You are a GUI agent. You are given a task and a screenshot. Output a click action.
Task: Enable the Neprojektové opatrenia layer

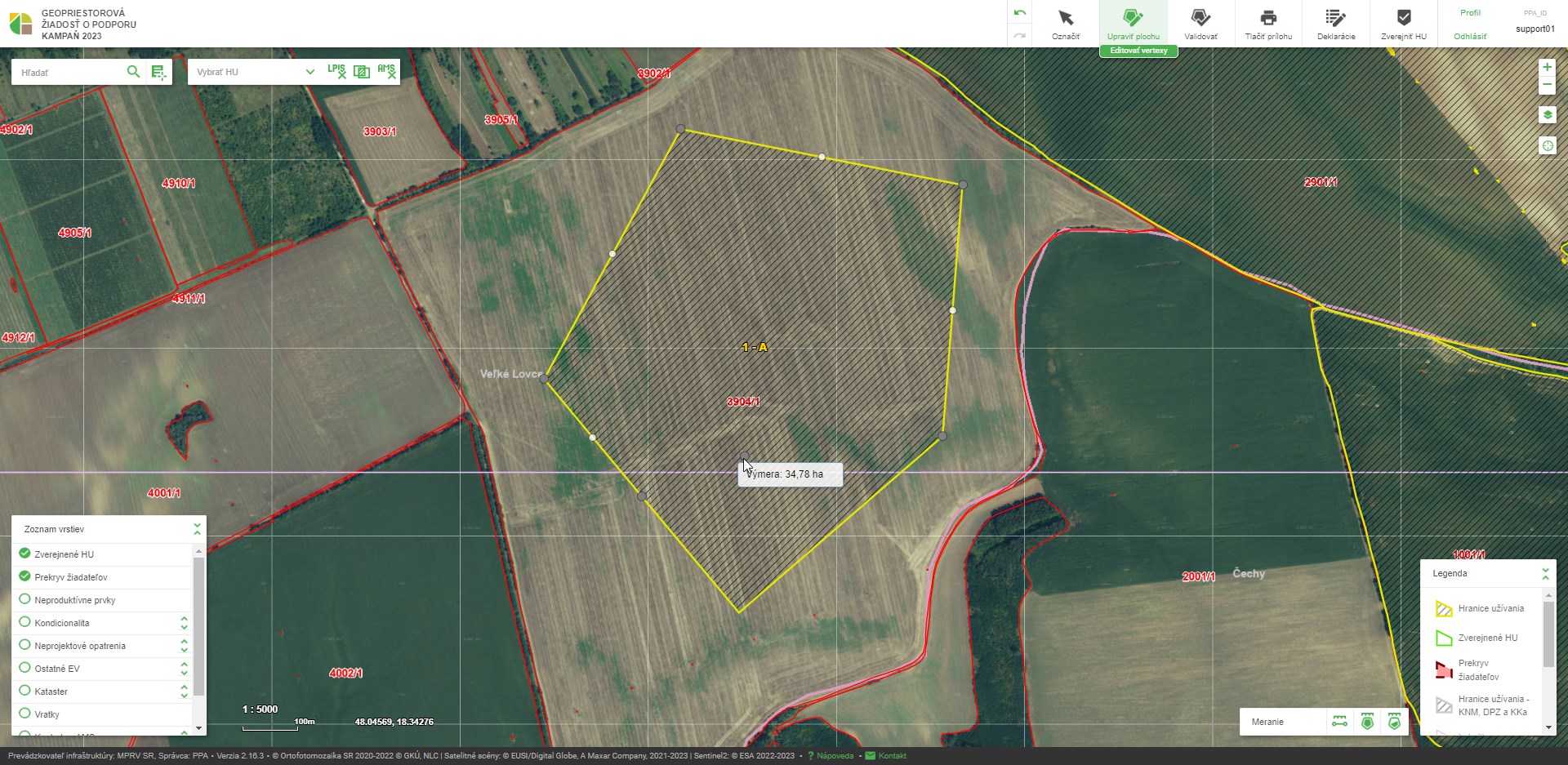point(24,645)
